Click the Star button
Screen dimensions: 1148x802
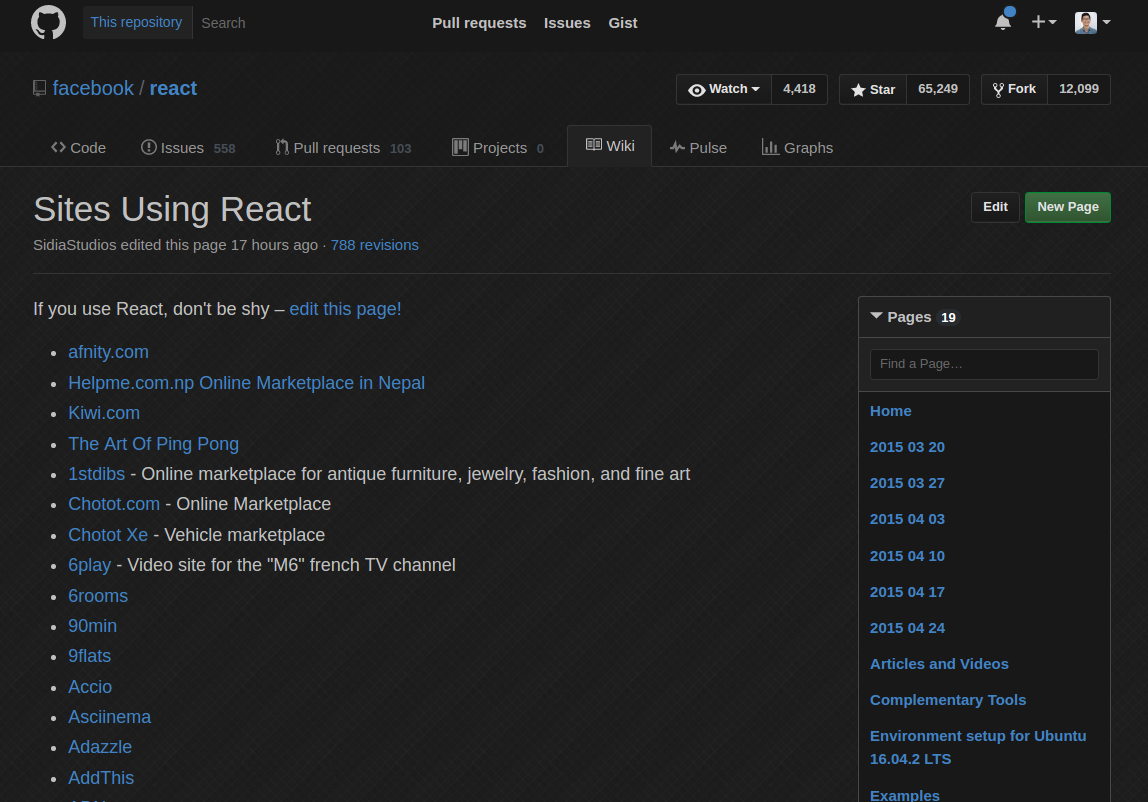coord(873,89)
